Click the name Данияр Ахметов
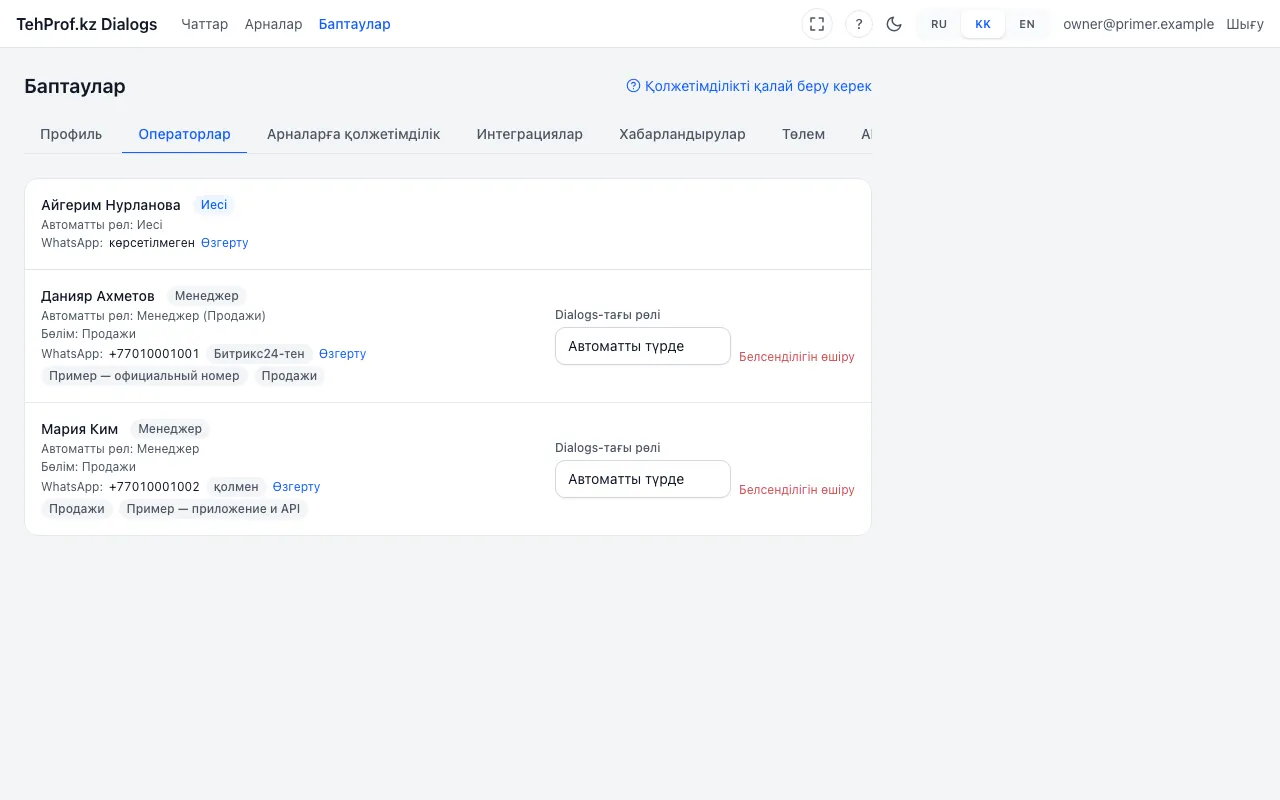1280x800 pixels. tap(98, 296)
